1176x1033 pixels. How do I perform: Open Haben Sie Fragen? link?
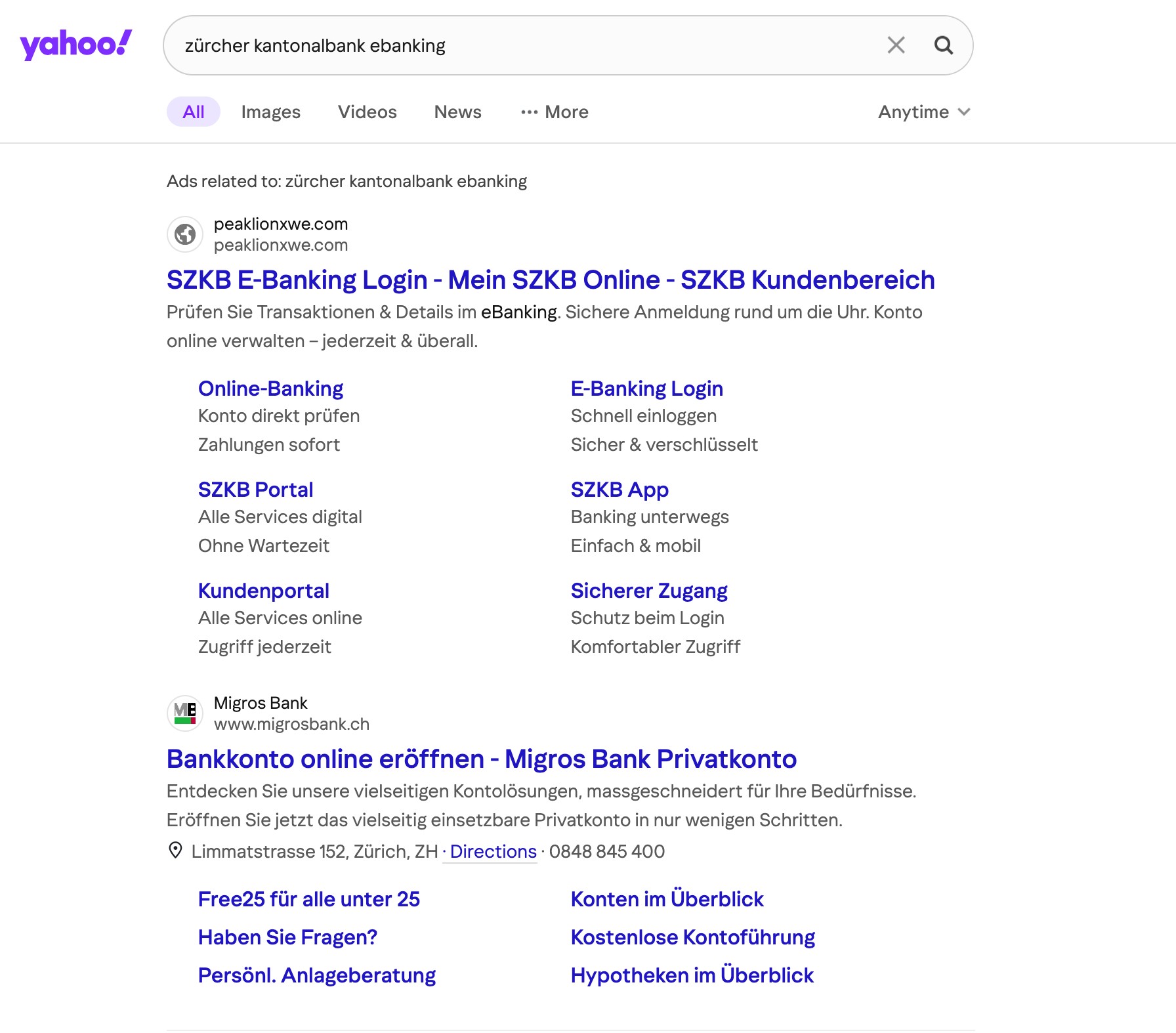click(287, 937)
